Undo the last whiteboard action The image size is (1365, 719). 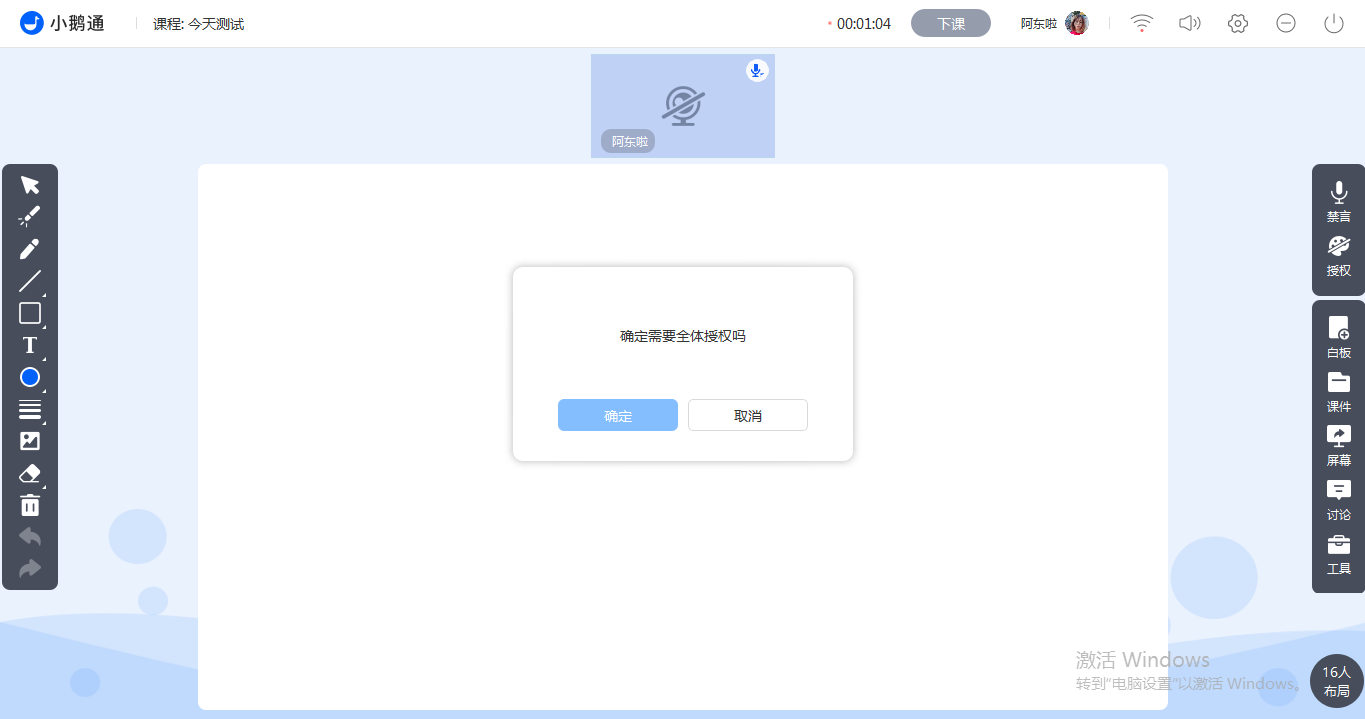click(x=30, y=537)
